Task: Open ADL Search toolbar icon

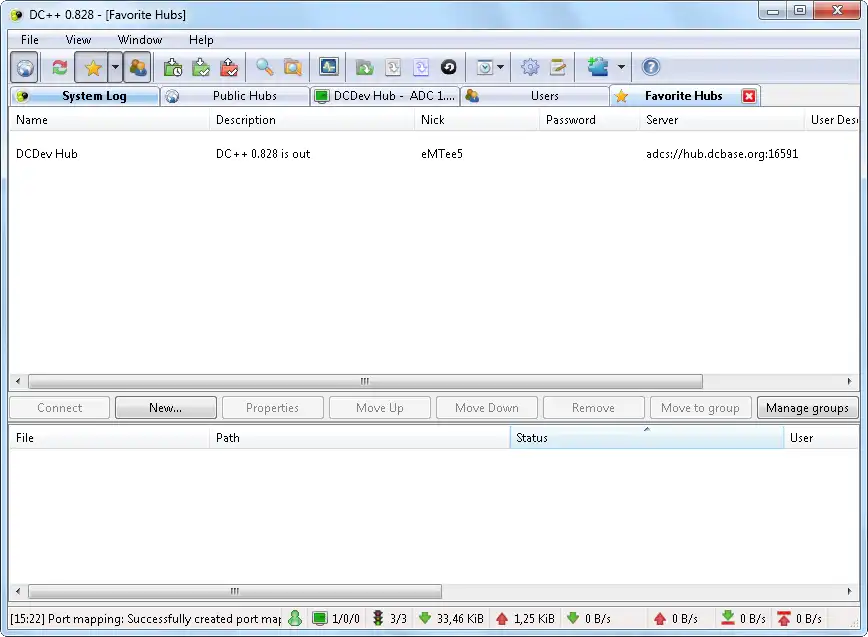Action: coord(292,68)
